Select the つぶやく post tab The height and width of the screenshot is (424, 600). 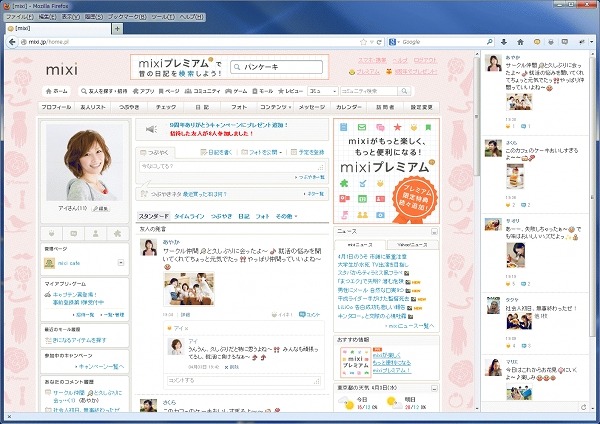155,153
